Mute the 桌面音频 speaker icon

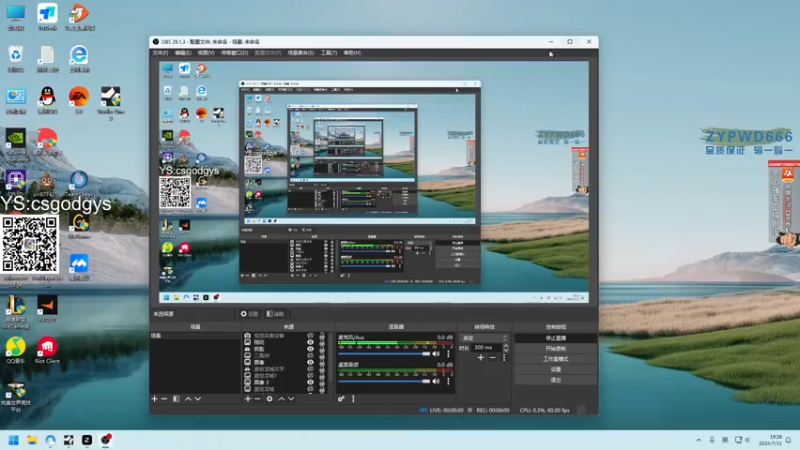pos(436,381)
